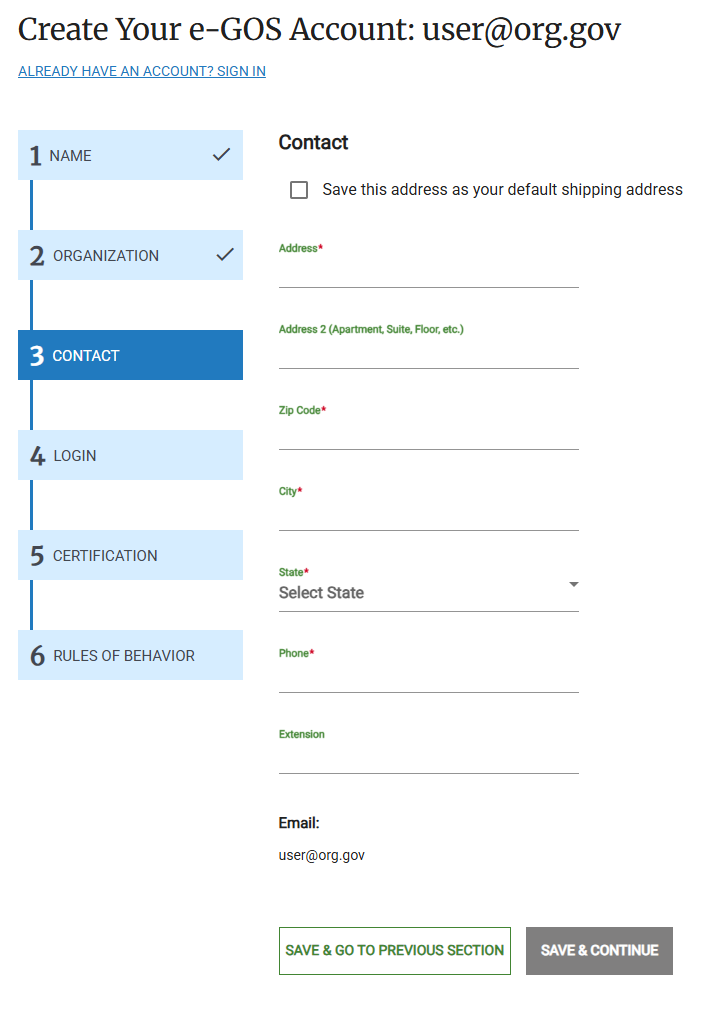Focus the Zip Code field

[428, 442]
